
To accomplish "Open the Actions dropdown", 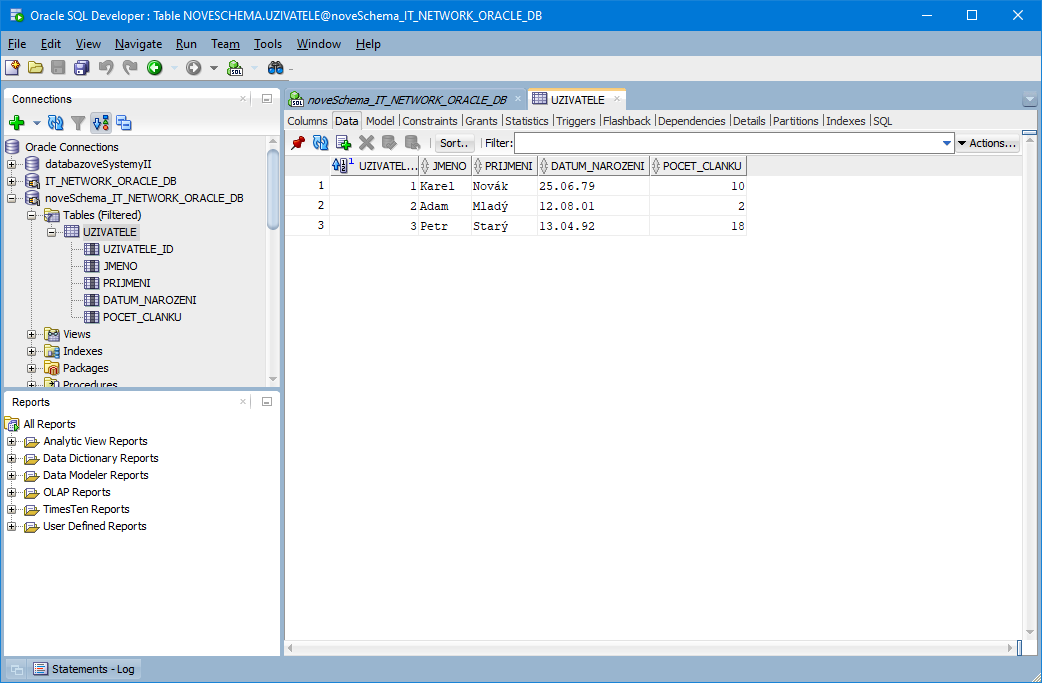I will click(x=987, y=143).
